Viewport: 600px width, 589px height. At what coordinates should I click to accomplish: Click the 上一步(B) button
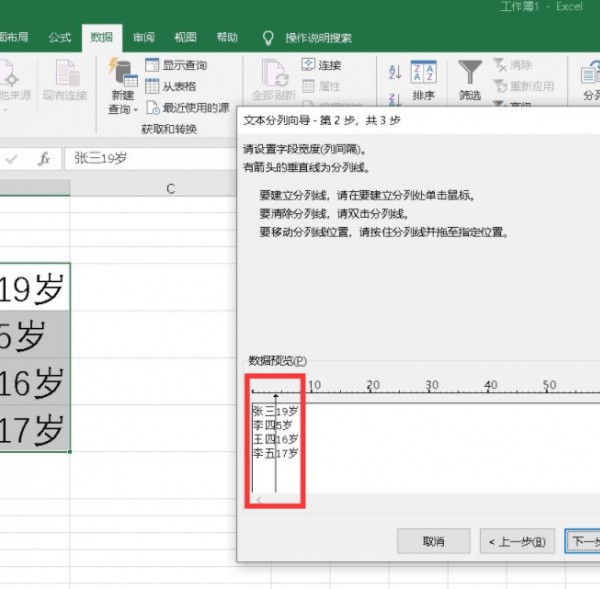(x=517, y=541)
